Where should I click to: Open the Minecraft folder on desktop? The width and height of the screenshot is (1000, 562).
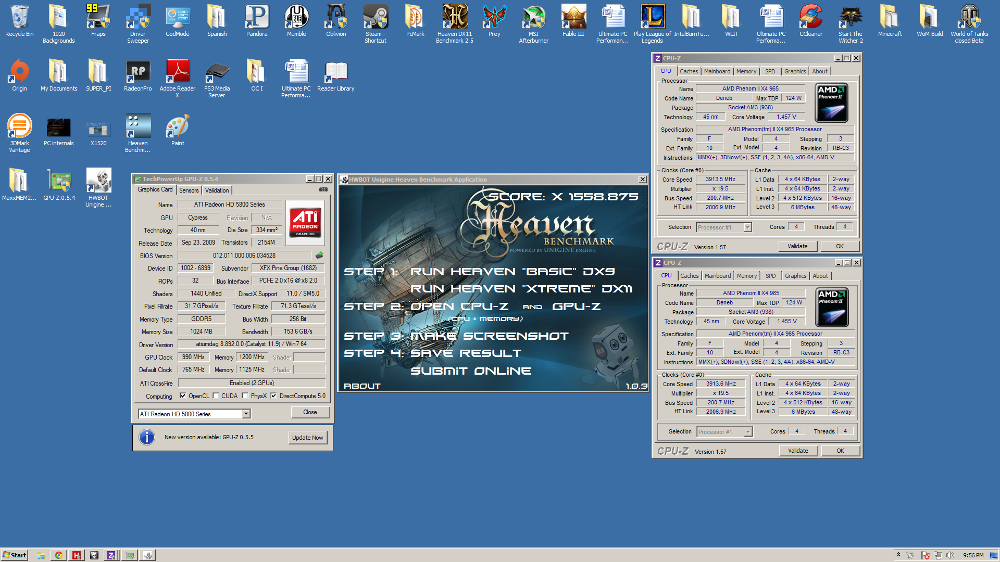coord(890,18)
